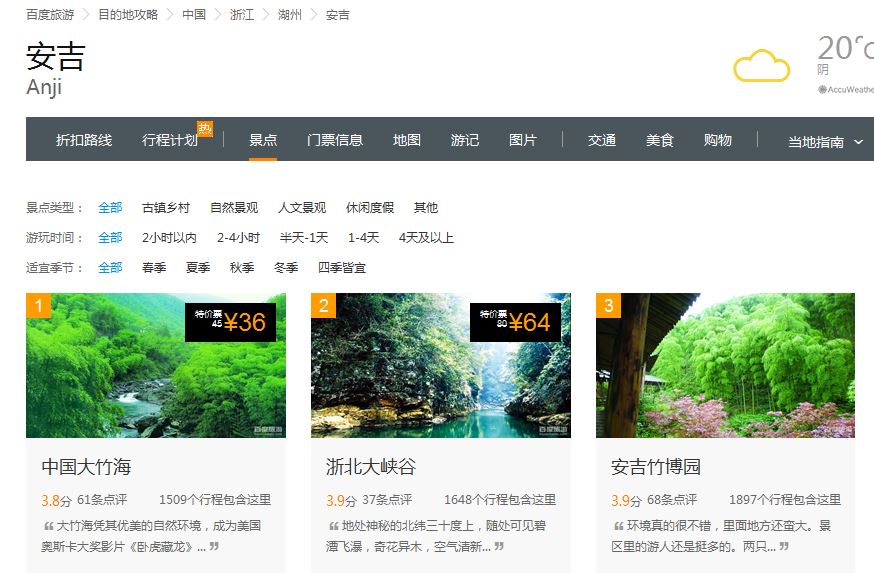Screen dimensions: 874x573
Task: Select the 2-4小时 visit duration filter
Action: [x=238, y=238]
